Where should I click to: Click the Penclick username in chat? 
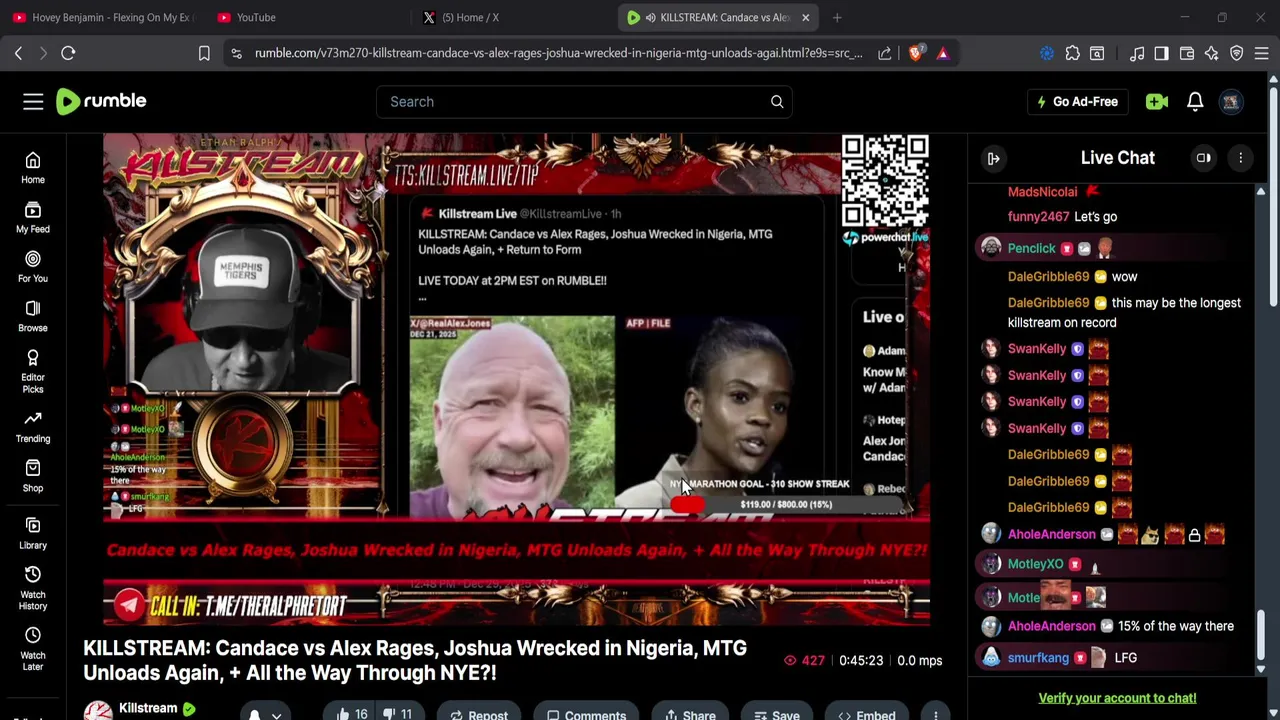click(x=1031, y=248)
